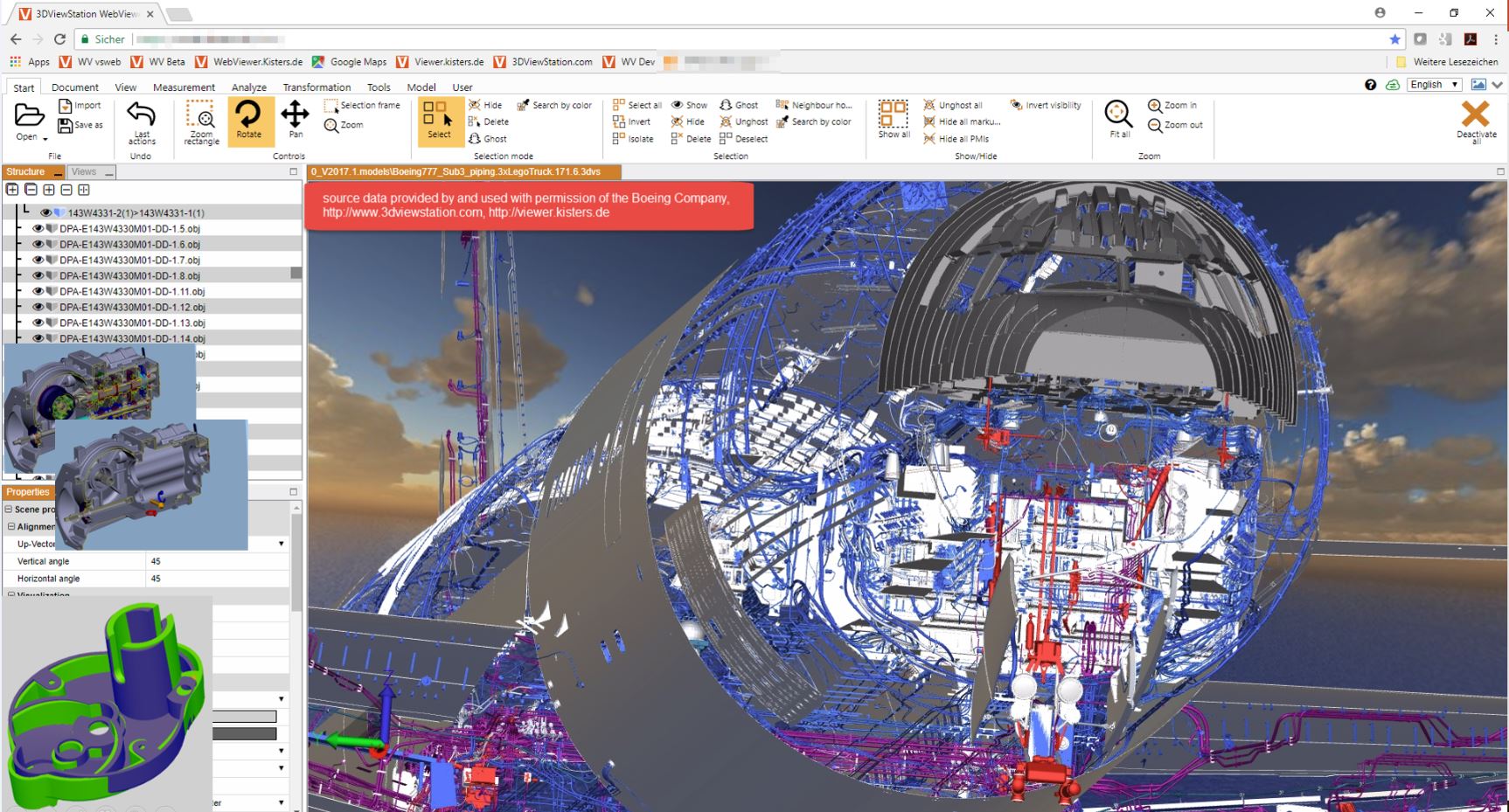This screenshot has width=1509, height=812.
Task: Open the Measurement ribbon tab
Action: click(x=184, y=87)
